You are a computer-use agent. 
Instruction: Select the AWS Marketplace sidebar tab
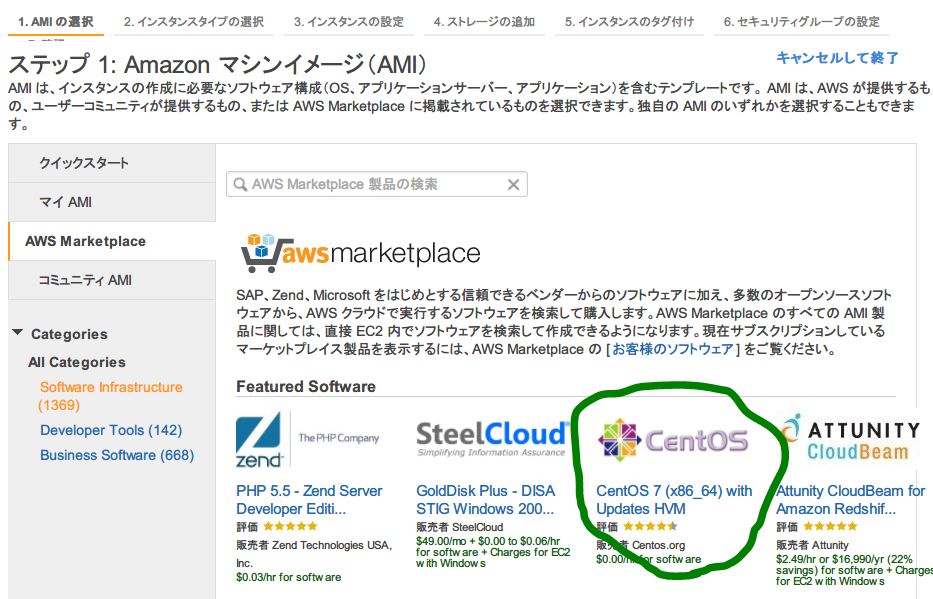coord(112,241)
